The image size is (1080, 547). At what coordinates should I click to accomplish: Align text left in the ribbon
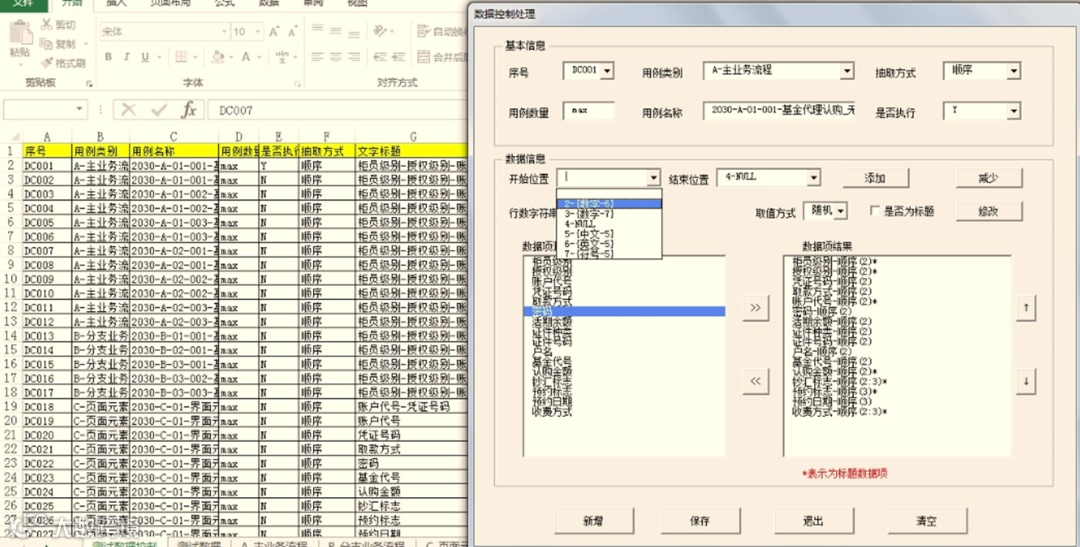point(317,57)
